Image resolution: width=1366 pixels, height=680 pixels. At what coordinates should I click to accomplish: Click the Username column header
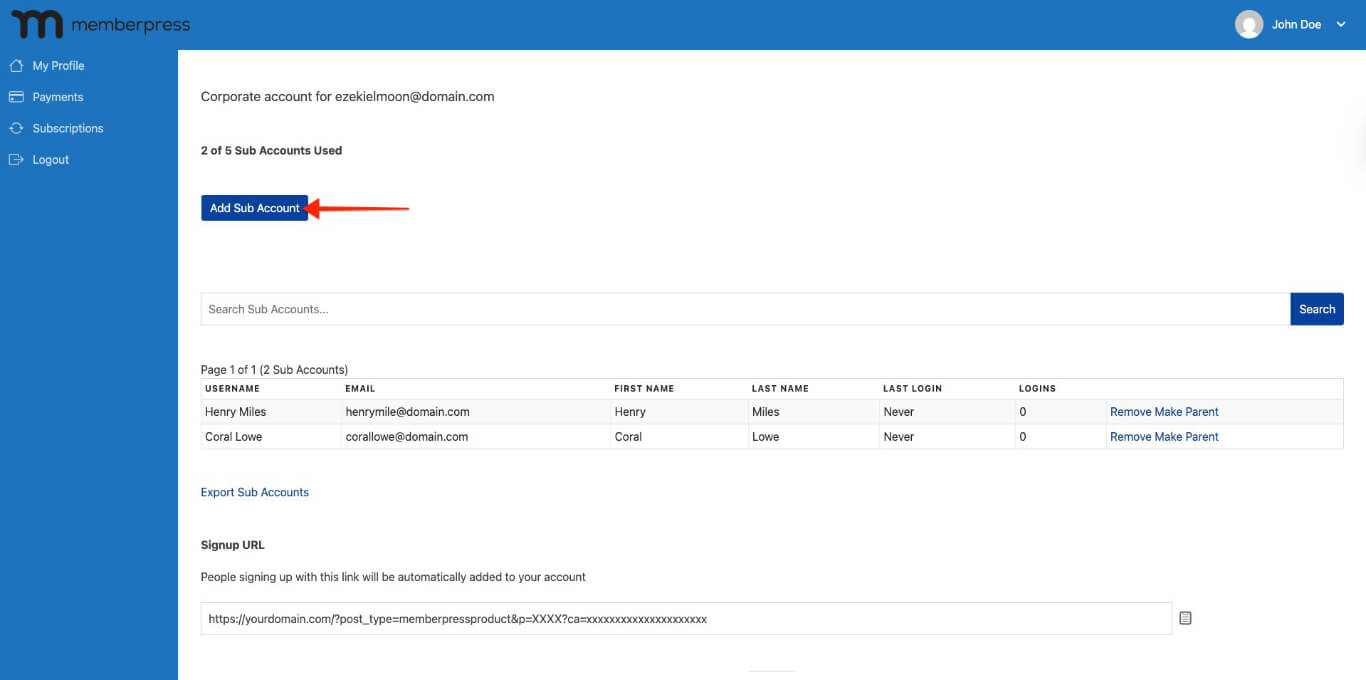point(232,388)
